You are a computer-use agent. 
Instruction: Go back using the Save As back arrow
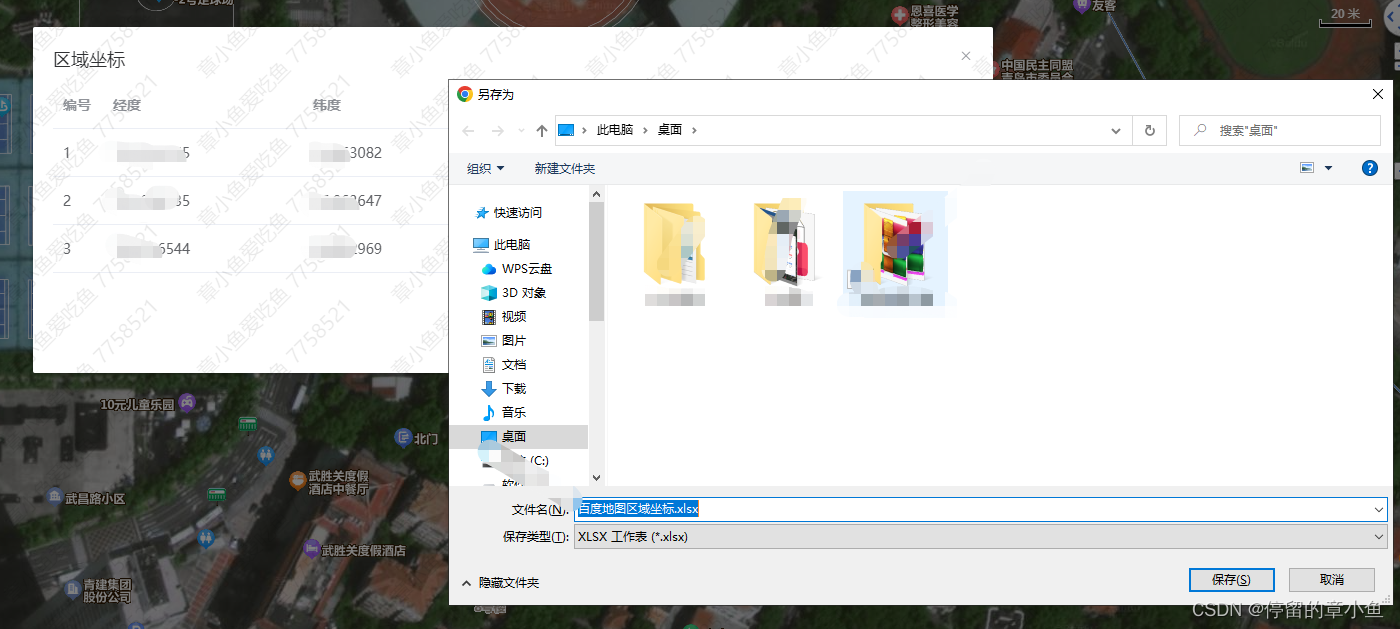468,130
